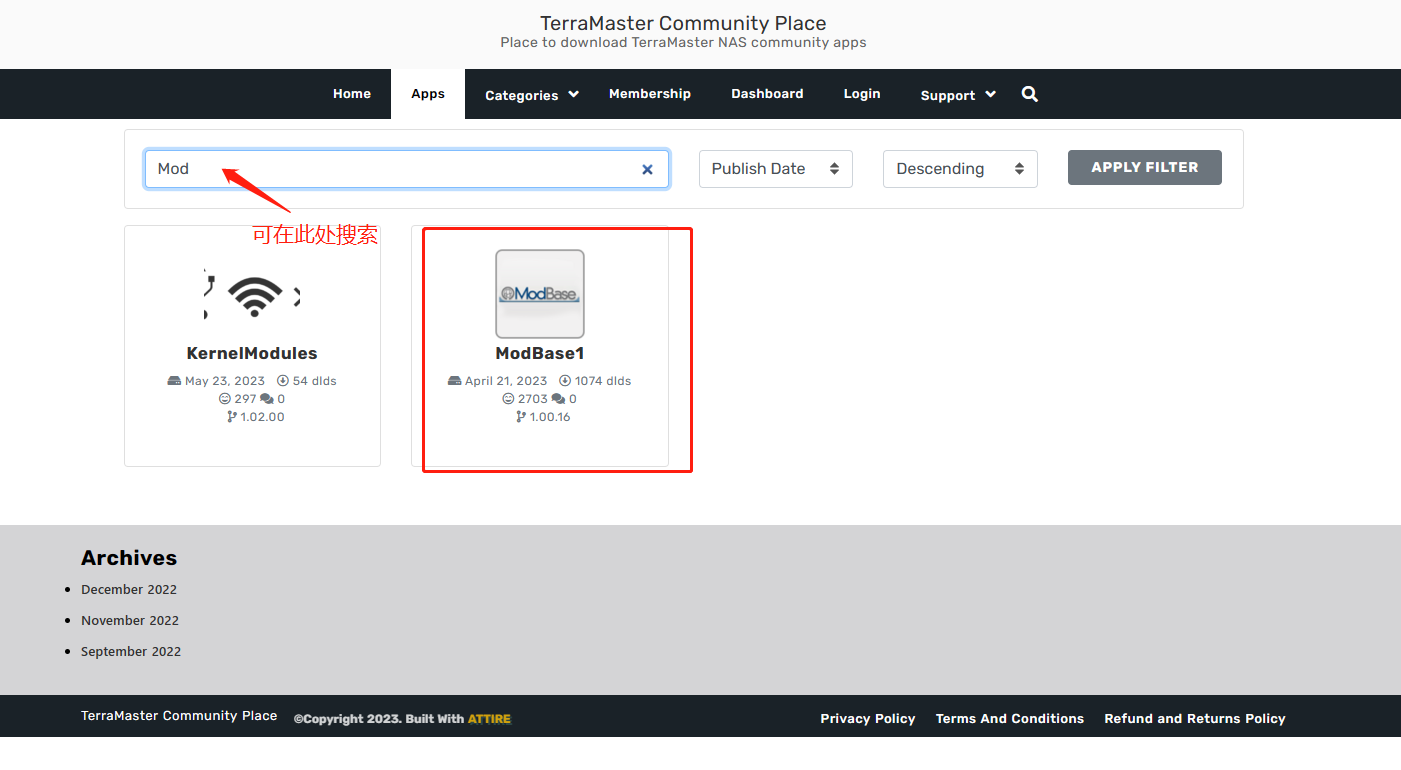The height and width of the screenshot is (770, 1401).
Task: Open the Refund and Returns Policy link
Action: click(1195, 718)
